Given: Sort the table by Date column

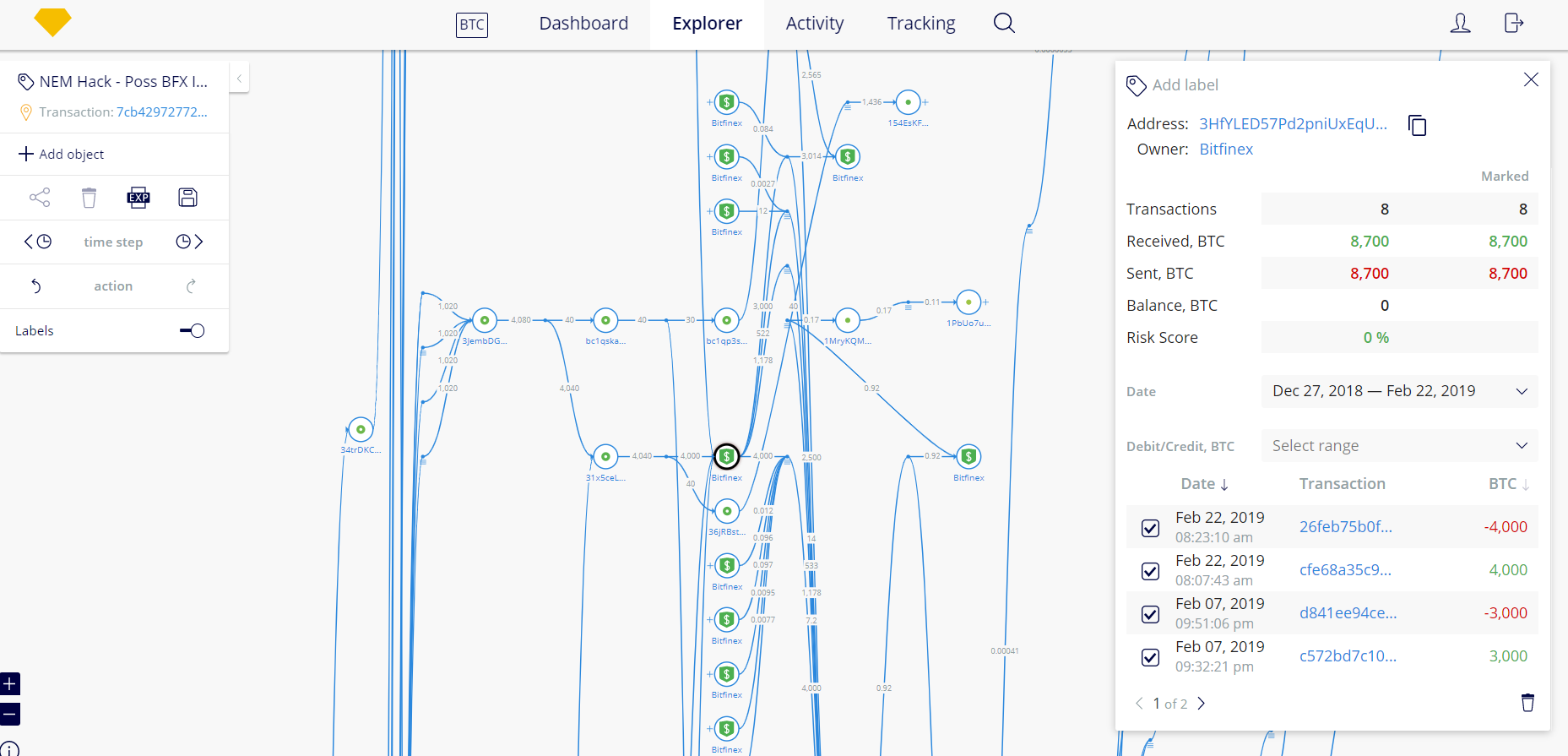Looking at the screenshot, I should tap(1205, 484).
